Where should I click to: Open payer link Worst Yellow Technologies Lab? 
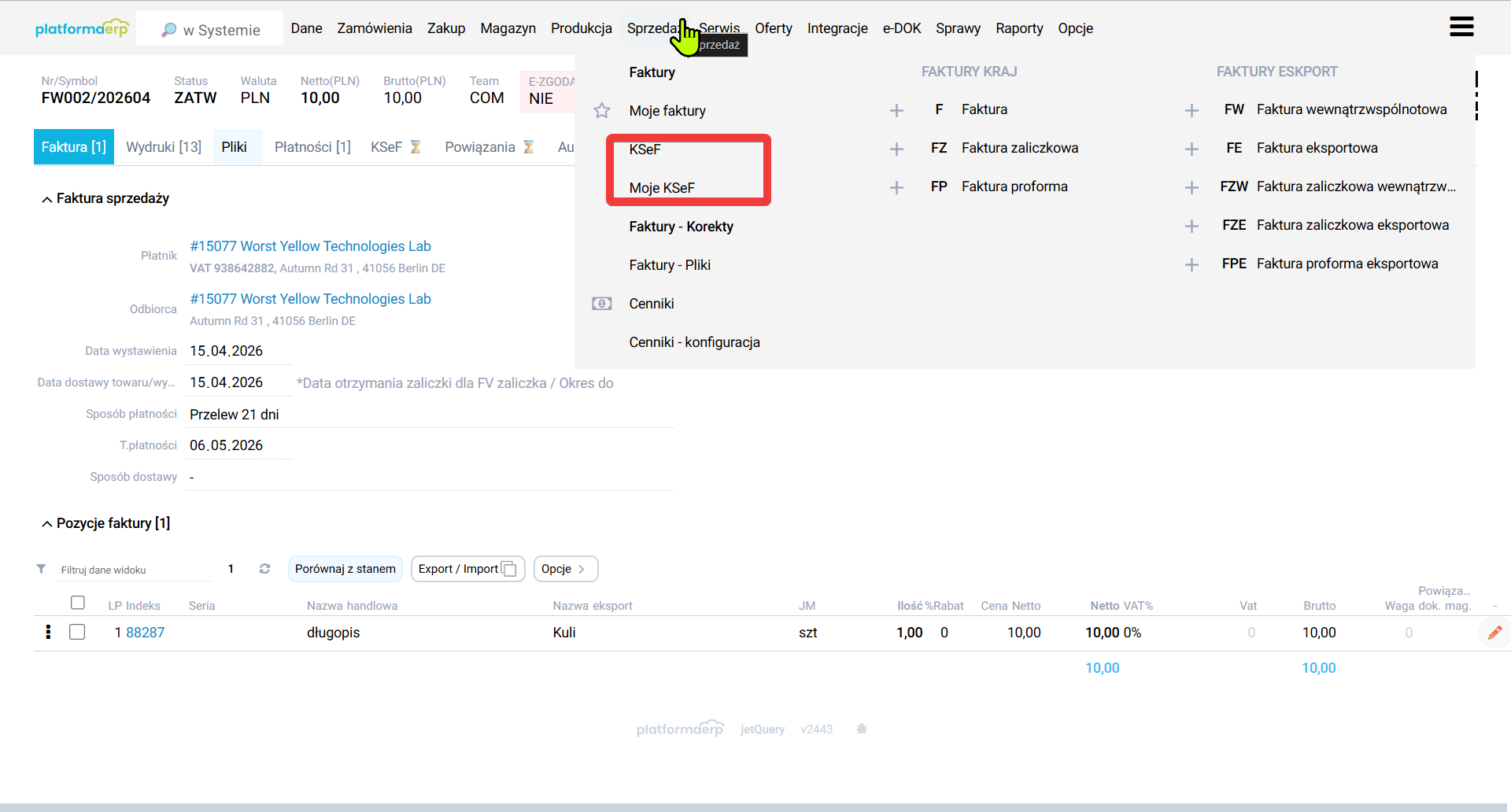click(310, 246)
